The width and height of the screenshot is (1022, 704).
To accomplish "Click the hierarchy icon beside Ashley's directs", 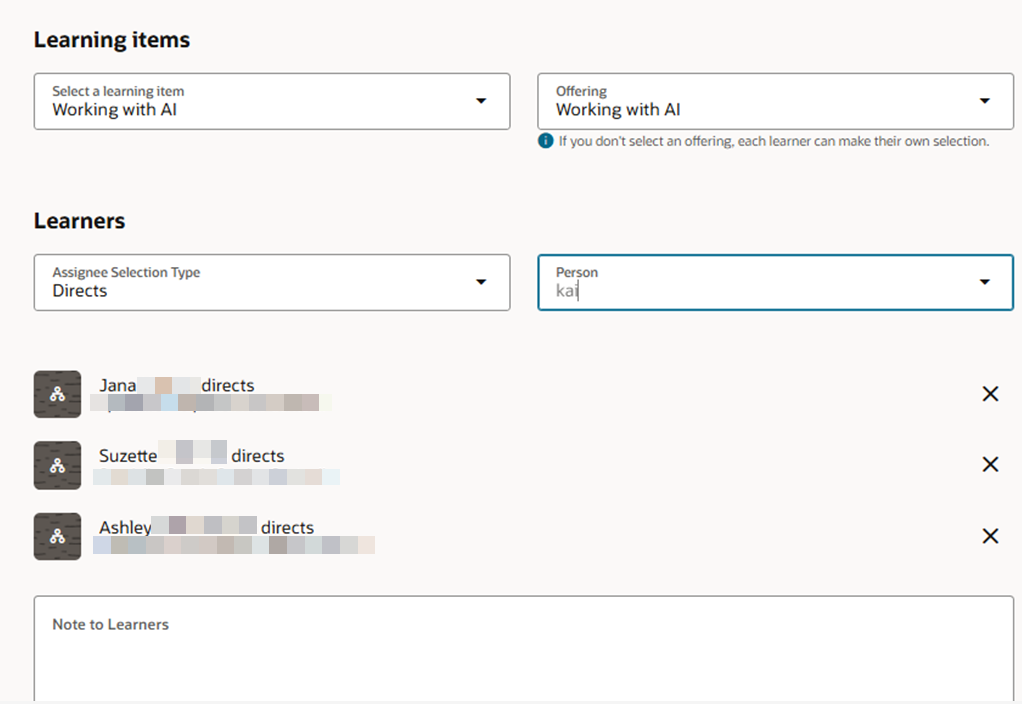I will (57, 536).
